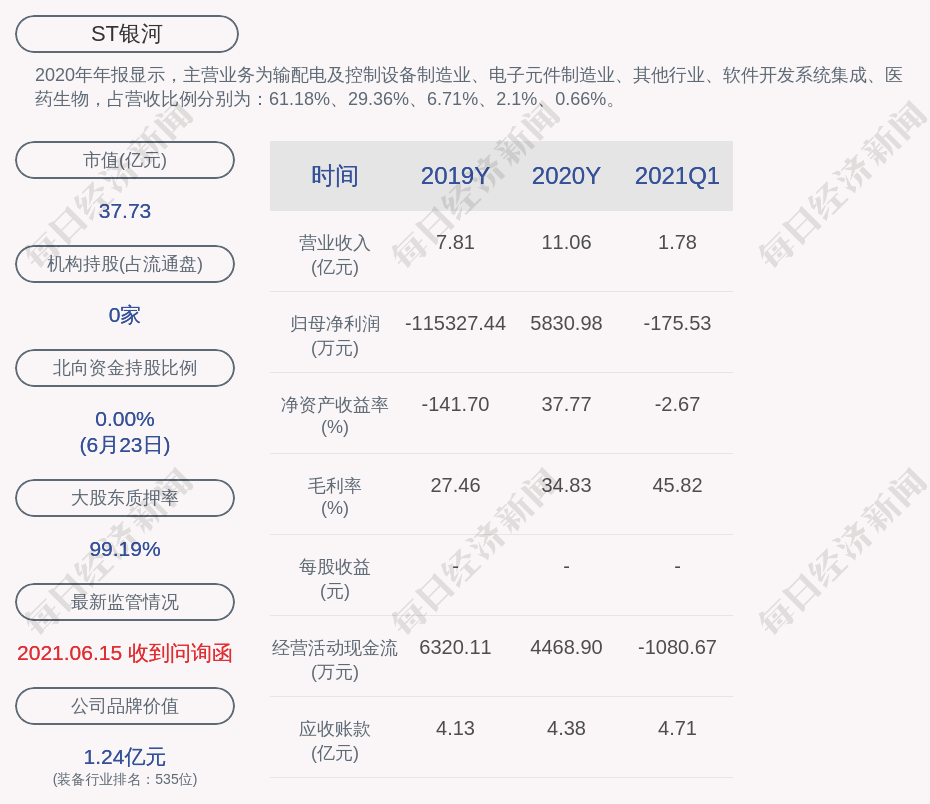The width and height of the screenshot is (930, 804).
Task: Select the 0家 institutional holdings value
Action: [125, 315]
